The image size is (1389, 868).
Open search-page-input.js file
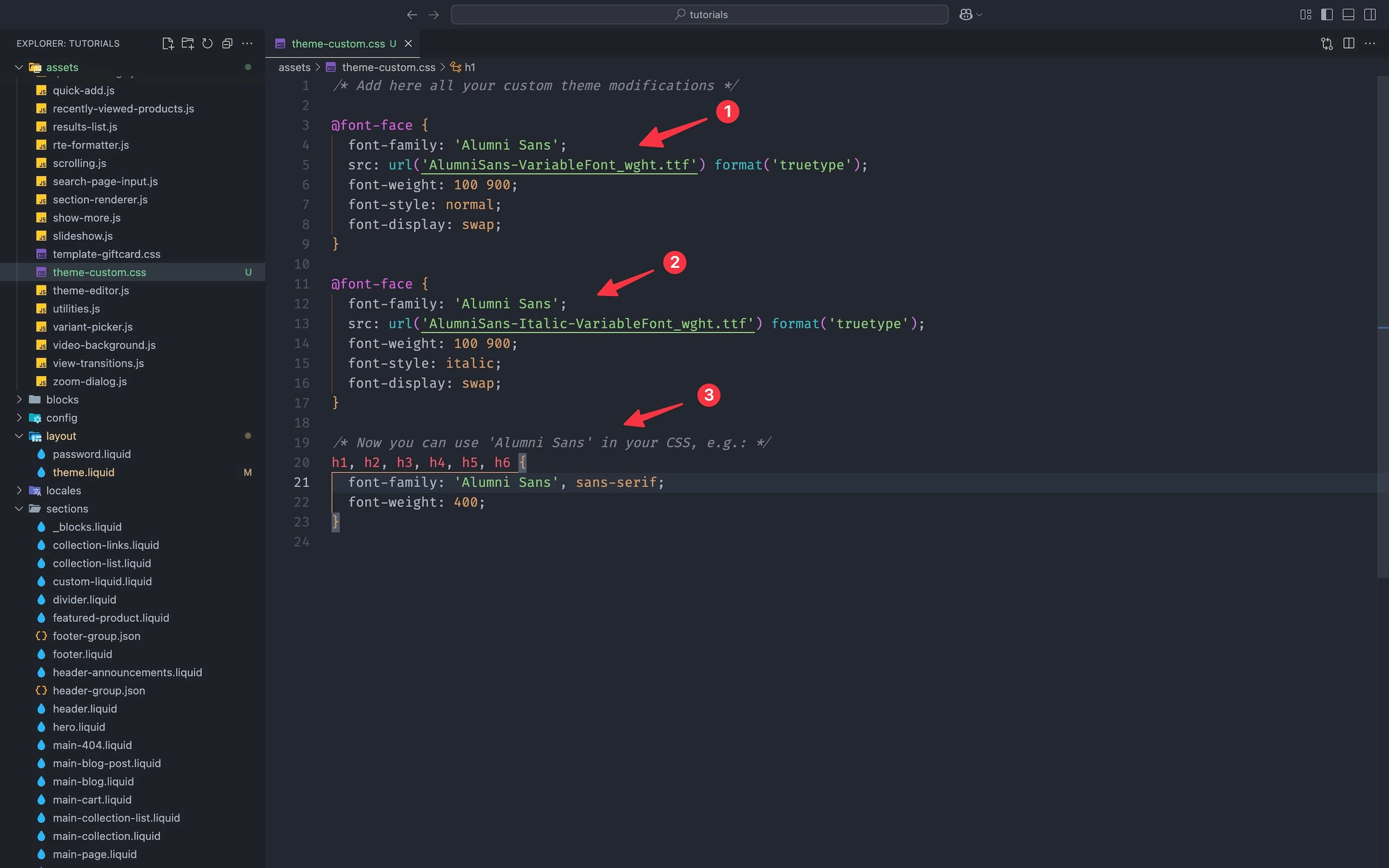pyautogui.click(x=105, y=181)
